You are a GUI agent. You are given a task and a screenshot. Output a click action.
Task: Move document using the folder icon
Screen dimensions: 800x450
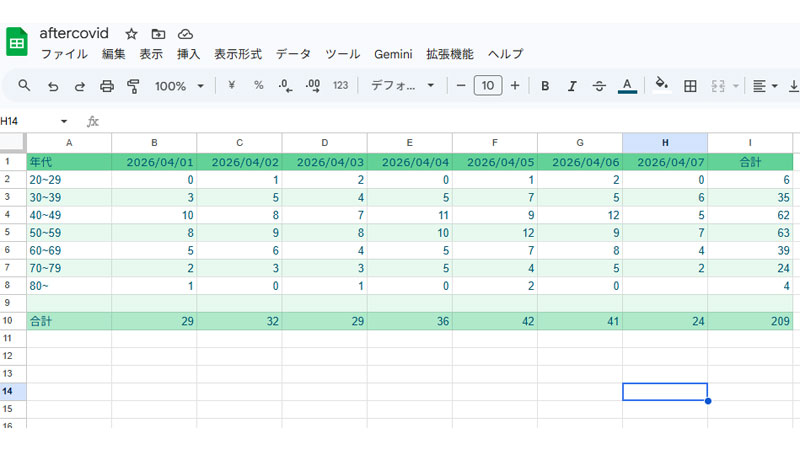pyautogui.click(x=158, y=34)
